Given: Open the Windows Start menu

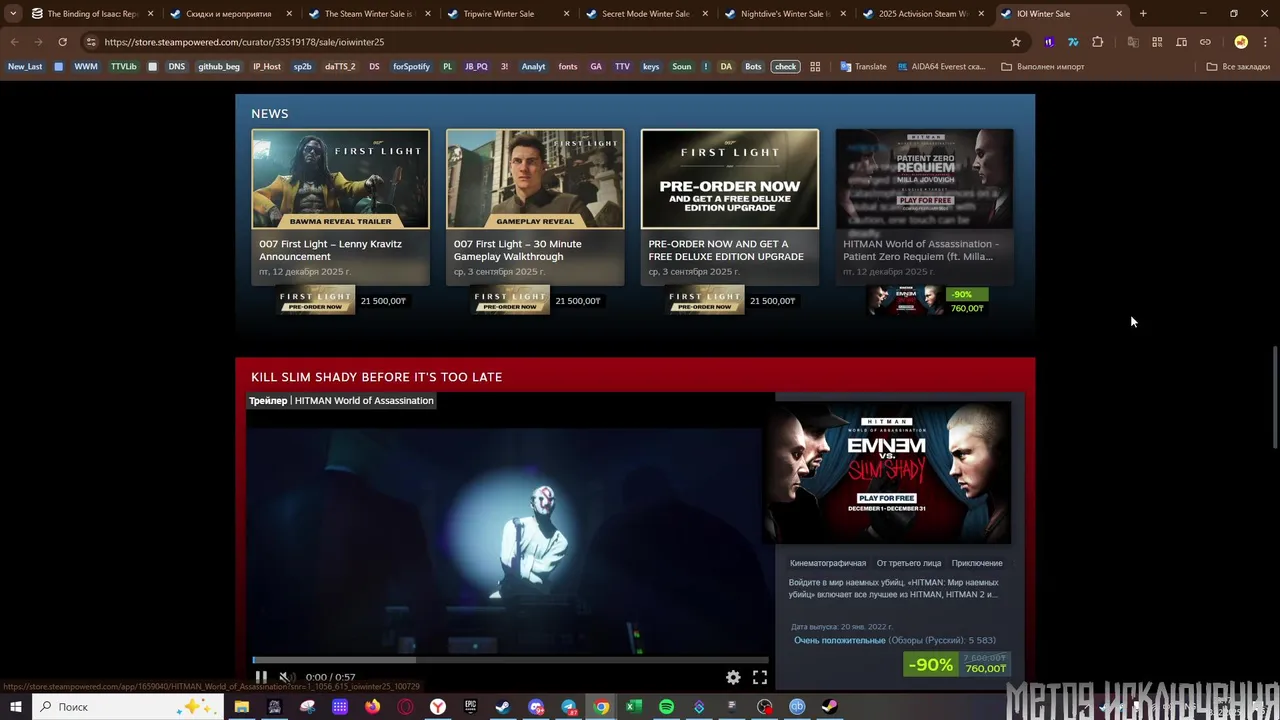Looking at the screenshot, I should 16,707.
